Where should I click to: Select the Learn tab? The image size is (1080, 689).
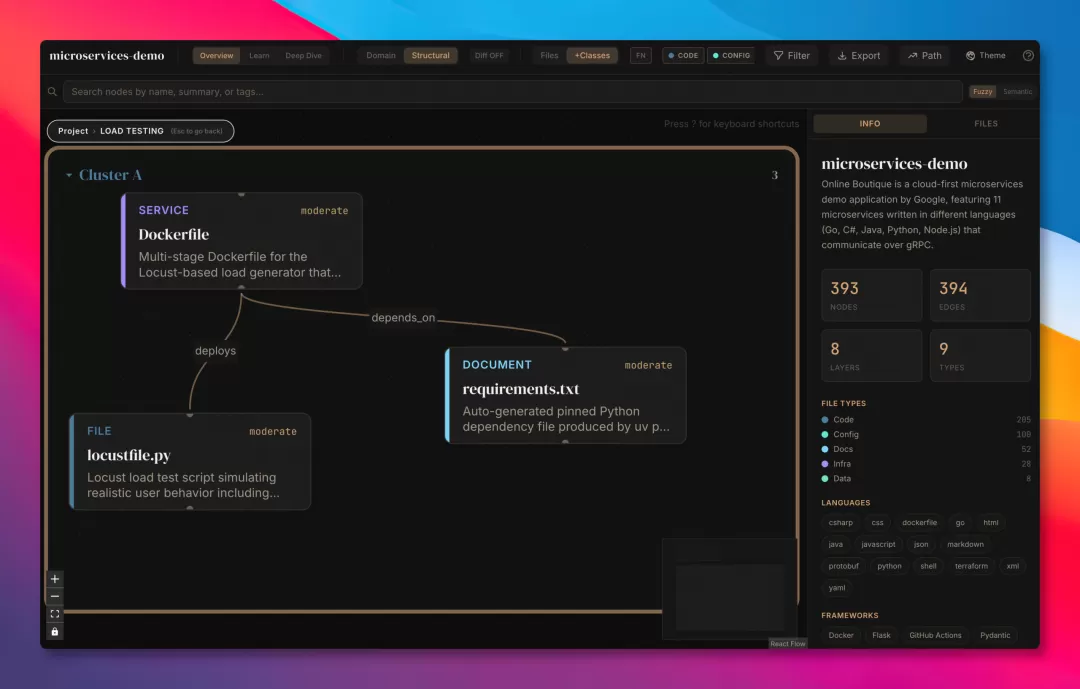click(259, 56)
